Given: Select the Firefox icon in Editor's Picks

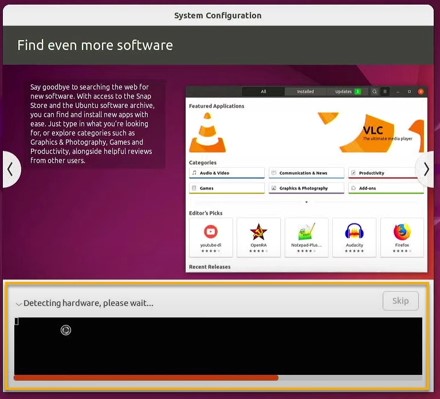Looking at the screenshot, I should (x=402, y=232).
